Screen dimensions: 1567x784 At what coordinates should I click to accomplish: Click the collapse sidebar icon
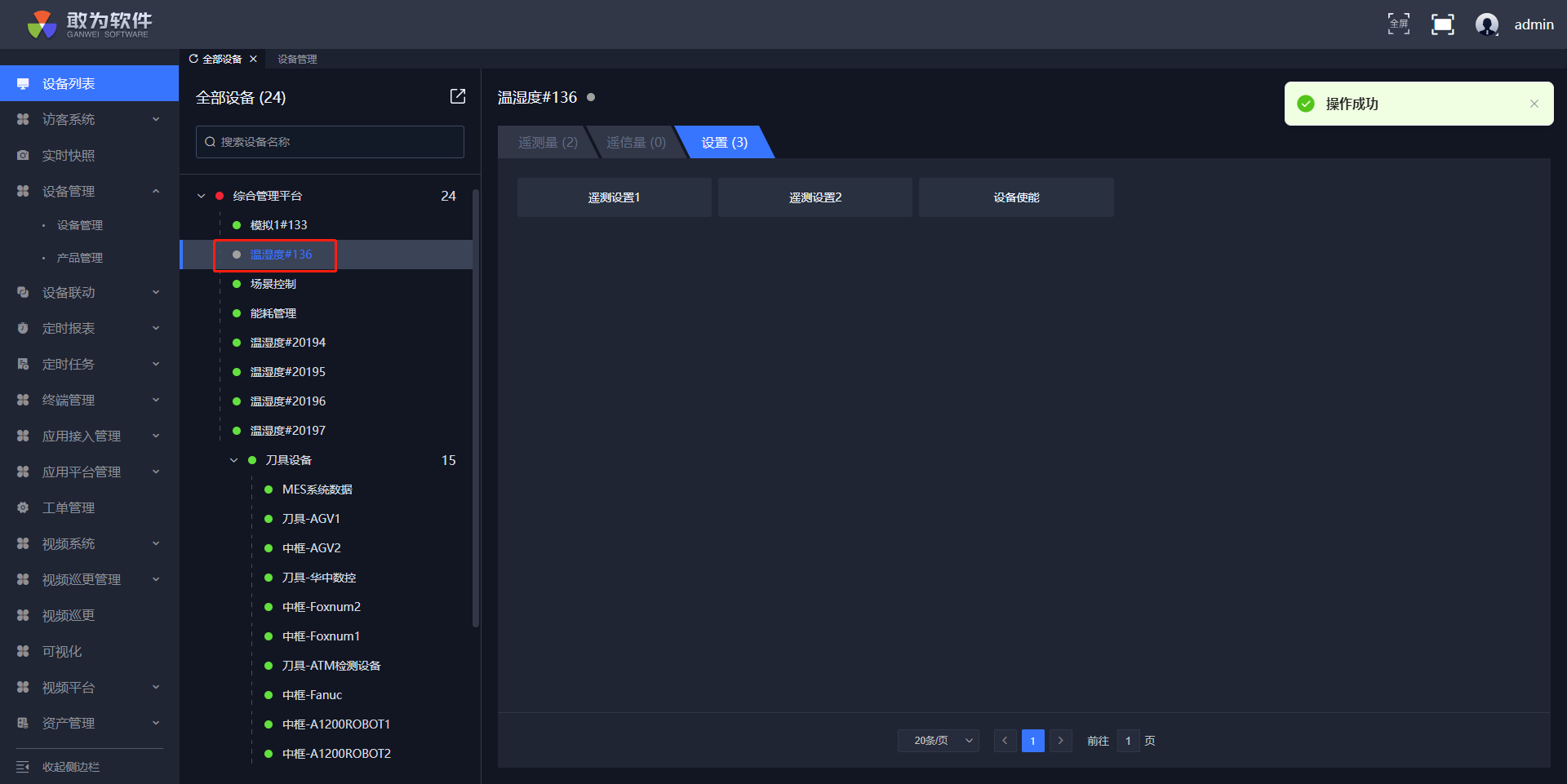click(23, 767)
